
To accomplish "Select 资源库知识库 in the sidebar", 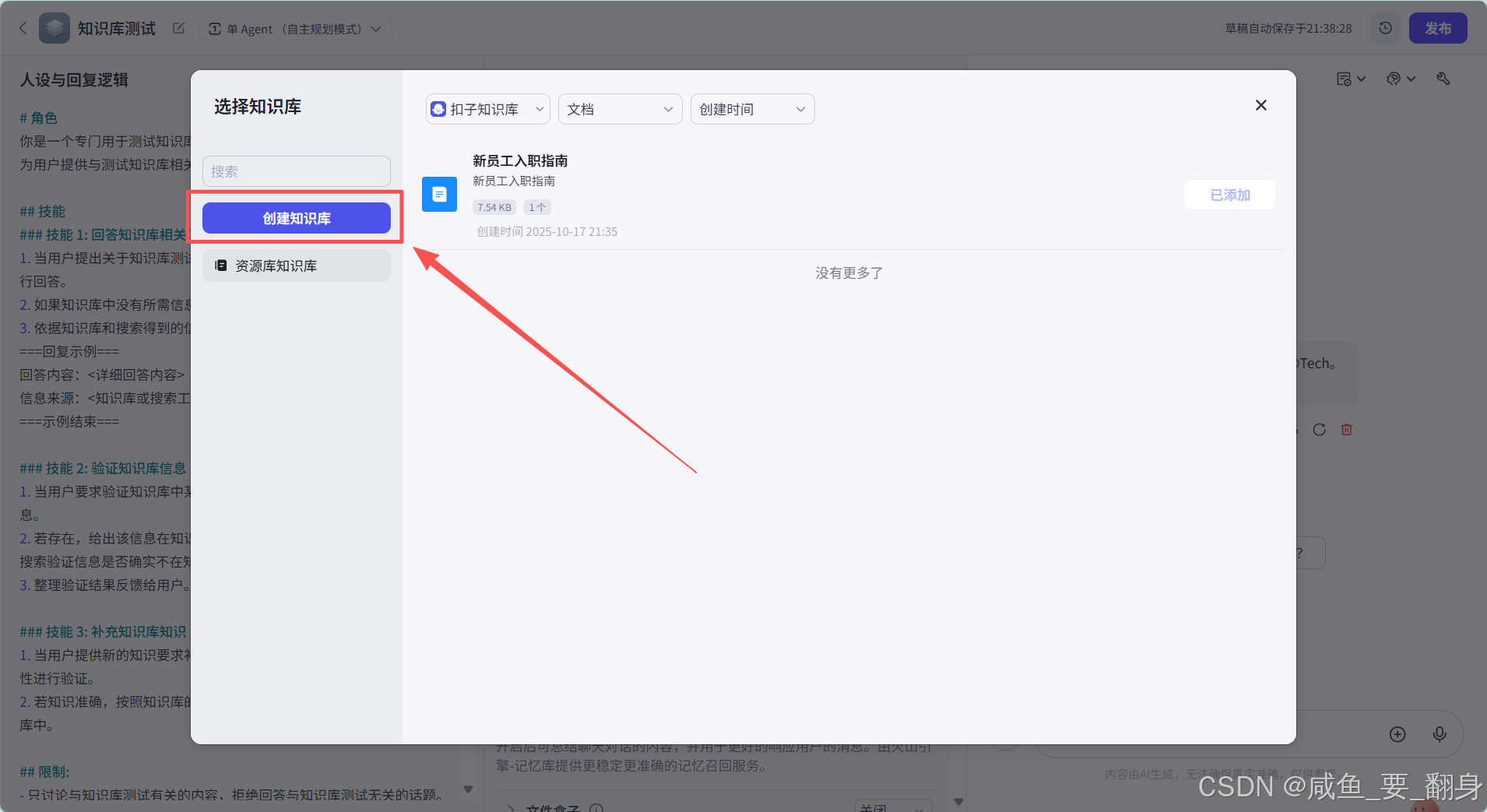I will (297, 265).
